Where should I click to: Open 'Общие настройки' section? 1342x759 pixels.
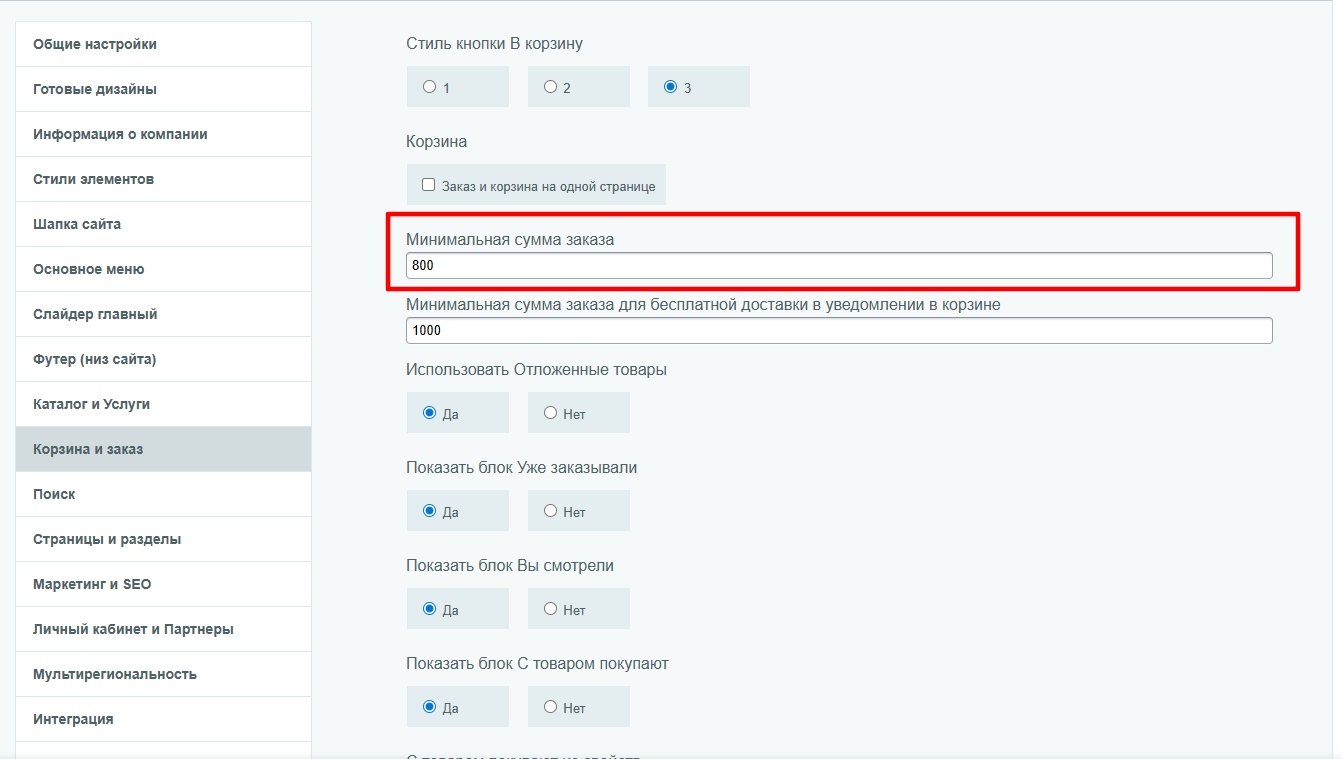tap(95, 44)
